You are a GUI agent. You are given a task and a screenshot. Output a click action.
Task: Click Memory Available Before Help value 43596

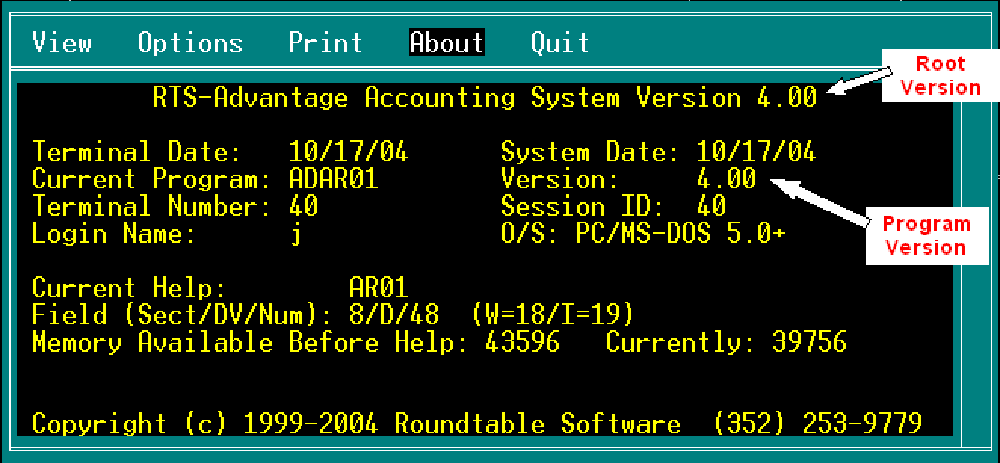(x=522, y=343)
